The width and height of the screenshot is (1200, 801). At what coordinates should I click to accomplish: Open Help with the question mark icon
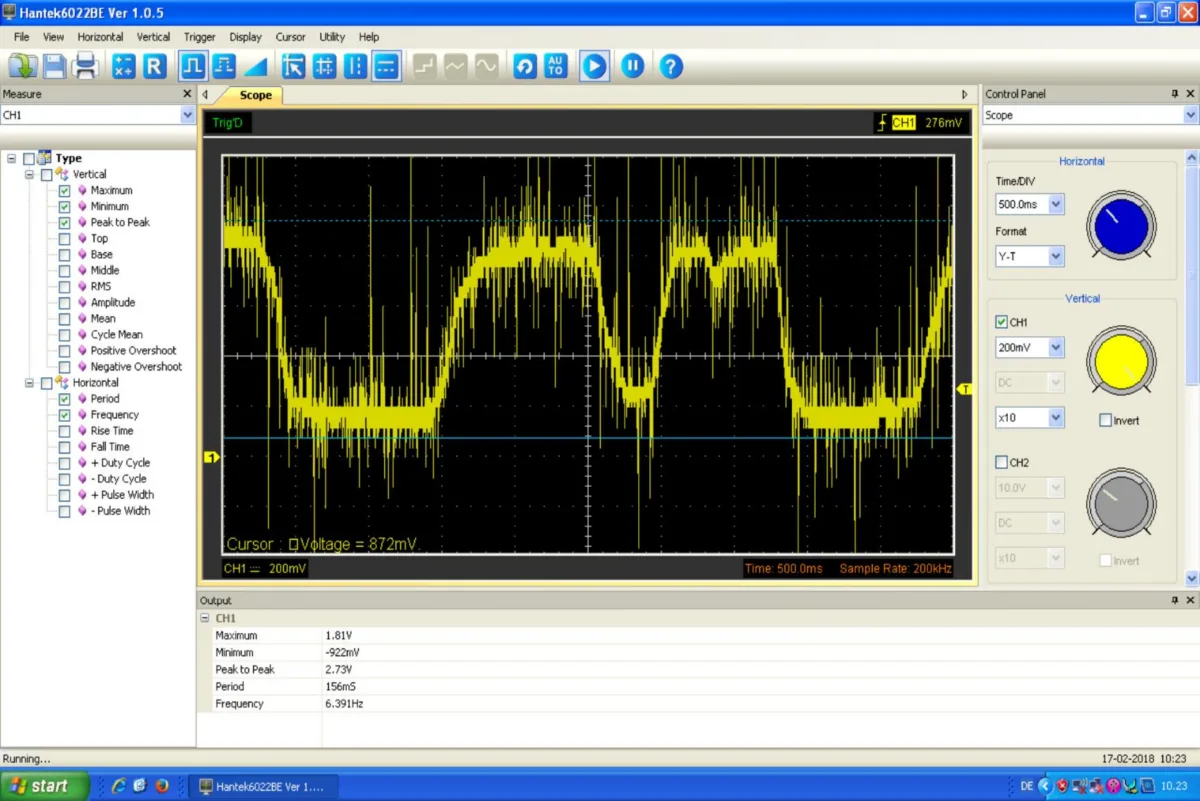pos(671,66)
